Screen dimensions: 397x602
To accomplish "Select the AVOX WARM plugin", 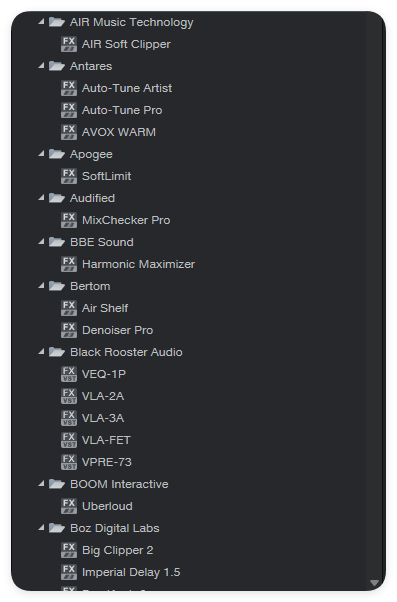I will click(119, 132).
